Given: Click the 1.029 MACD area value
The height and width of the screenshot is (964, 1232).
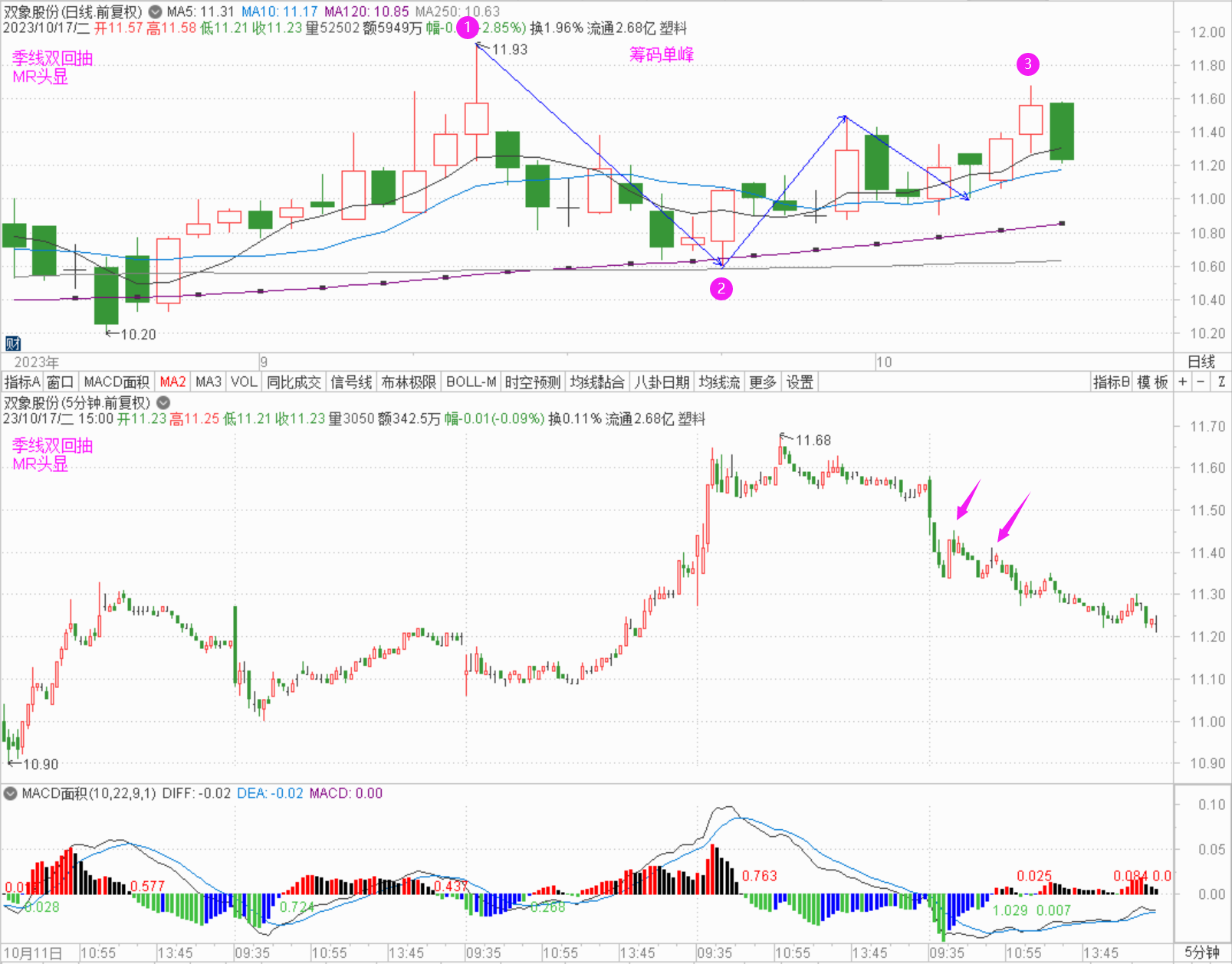Looking at the screenshot, I should pyautogui.click(x=1010, y=910).
